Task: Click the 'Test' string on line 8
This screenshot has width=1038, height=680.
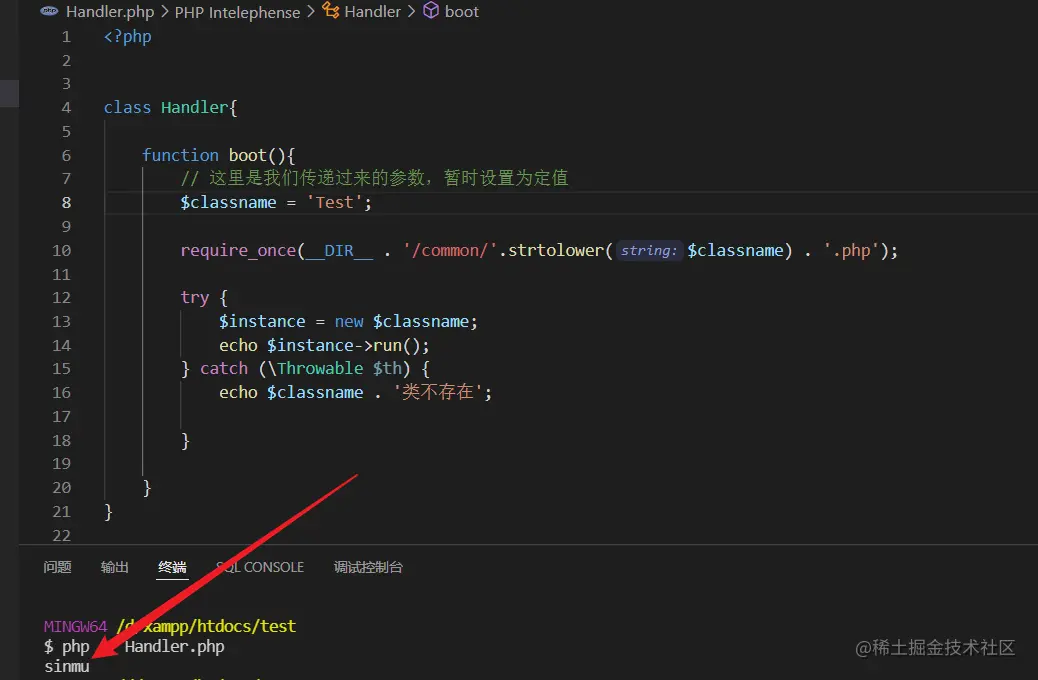Action: [x=334, y=203]
